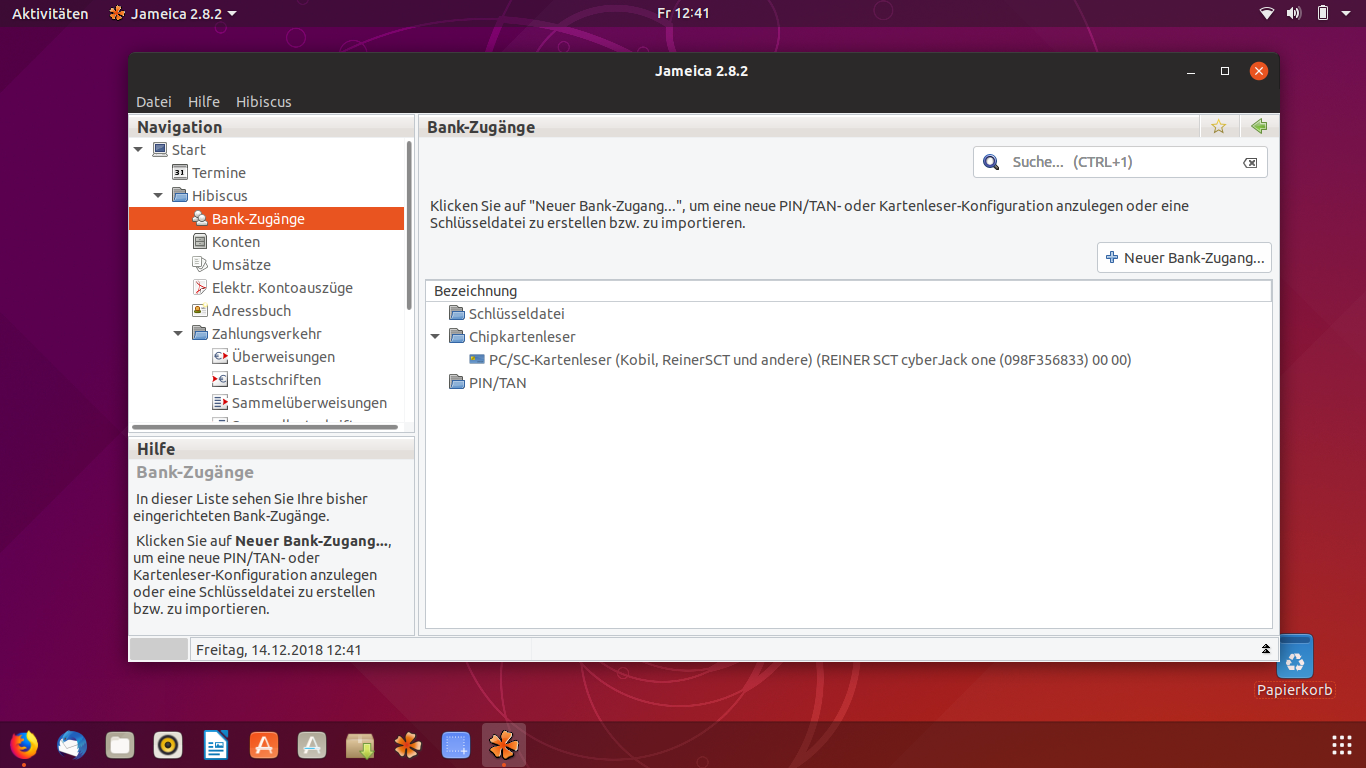Open Files manager from the dock

(120, 745)
